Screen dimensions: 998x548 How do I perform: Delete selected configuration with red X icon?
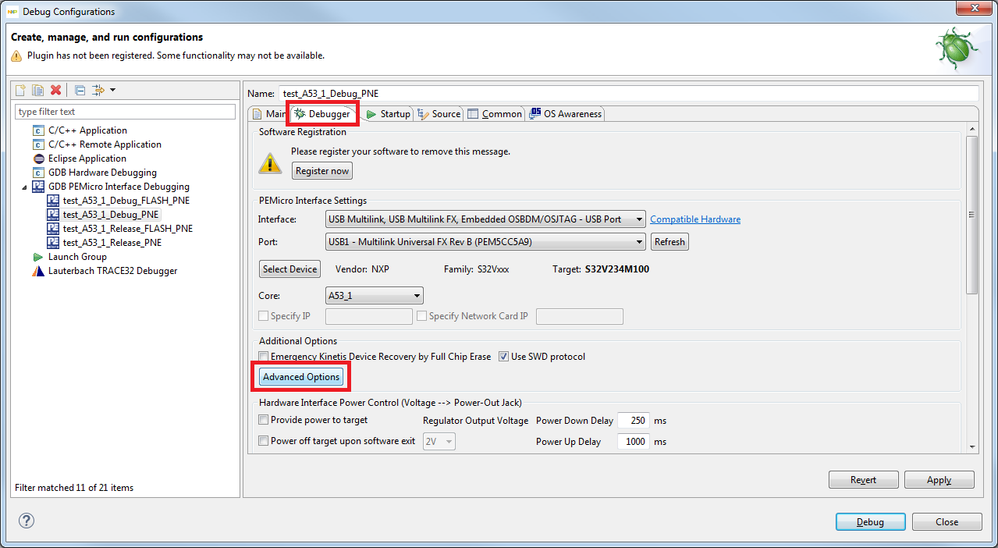(56, 90)
